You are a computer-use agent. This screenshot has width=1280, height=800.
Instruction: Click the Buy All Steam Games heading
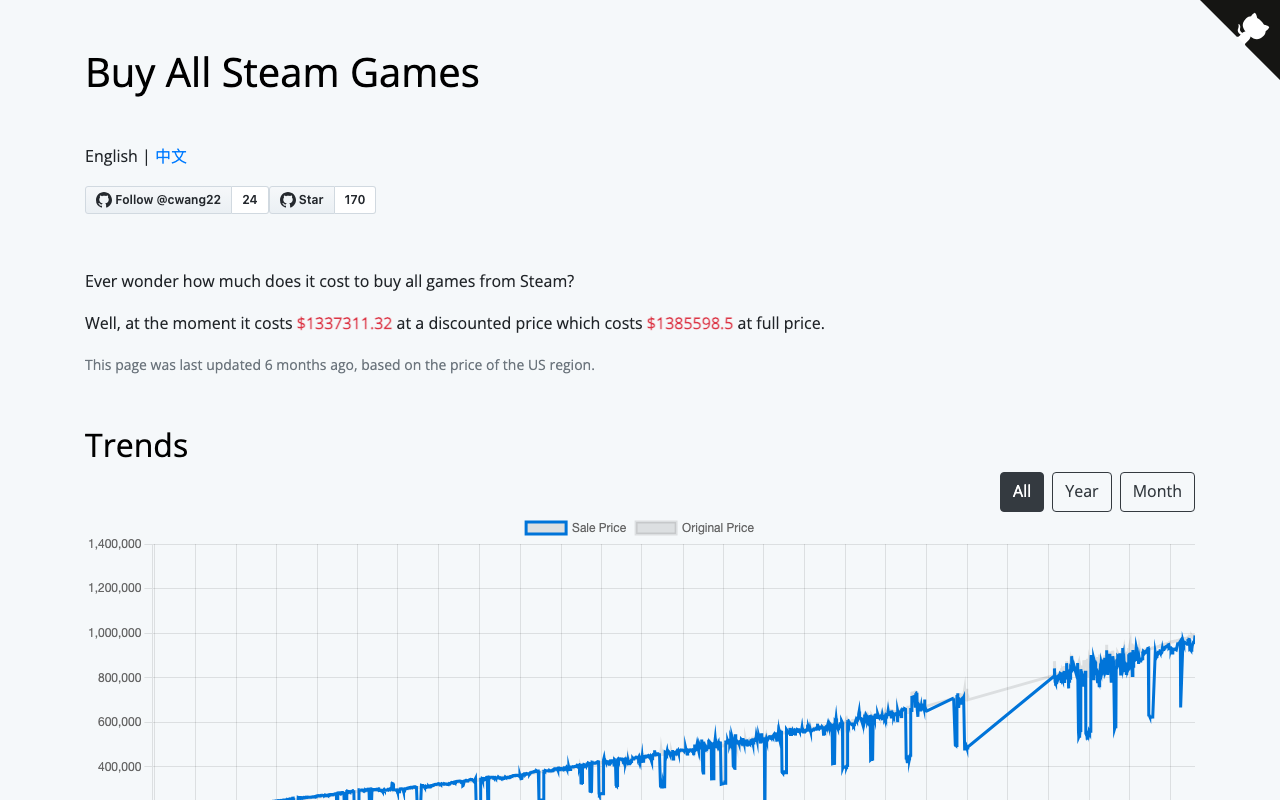click(282, 73)
